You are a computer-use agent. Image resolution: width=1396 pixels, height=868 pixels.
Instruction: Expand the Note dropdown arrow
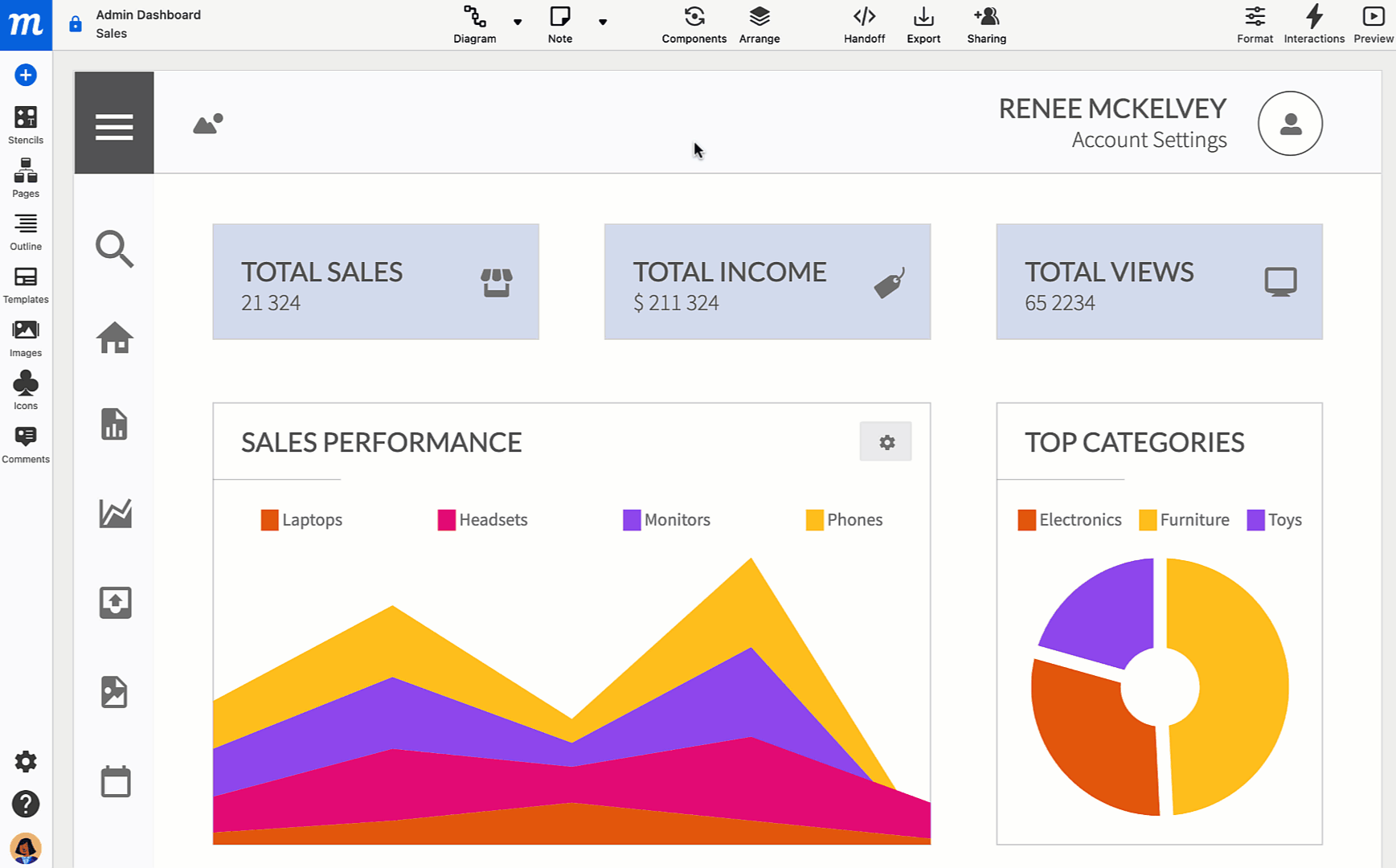603,23
